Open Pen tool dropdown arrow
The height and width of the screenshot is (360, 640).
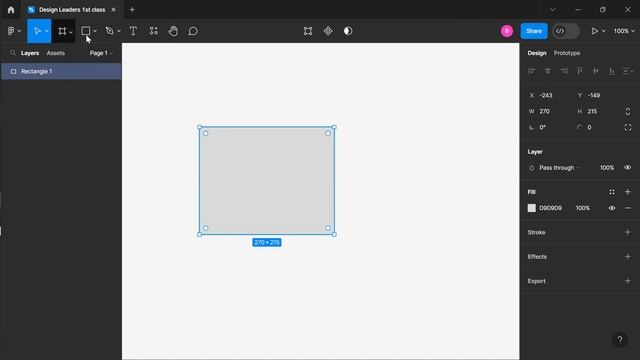pyautogui.click(x=119, y=31)
